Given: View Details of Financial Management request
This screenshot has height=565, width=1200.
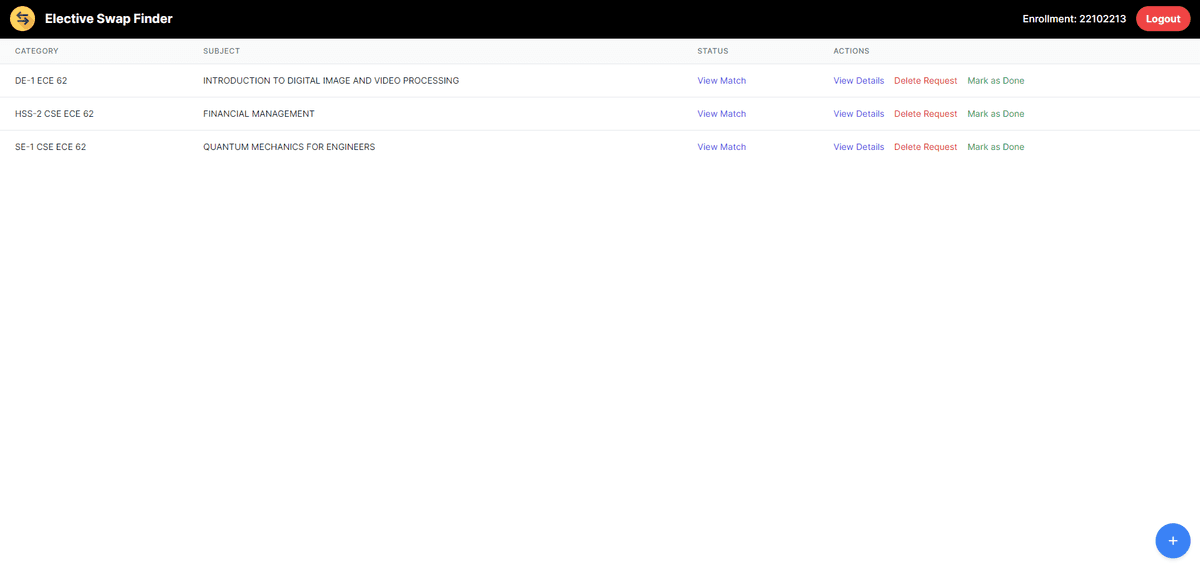Looking at the screenshot, I should [x=858, y=114].
